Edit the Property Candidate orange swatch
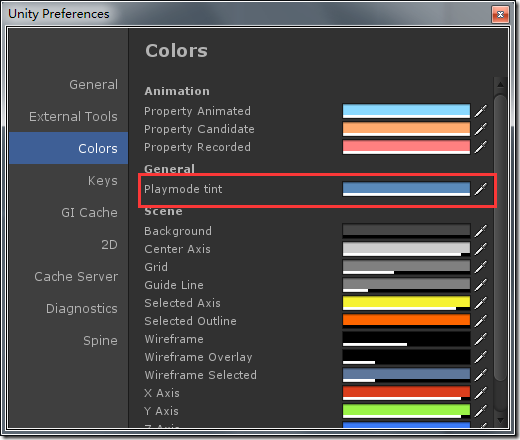The image size is (520, 440). pyautogui.click(x=406, y=129)
